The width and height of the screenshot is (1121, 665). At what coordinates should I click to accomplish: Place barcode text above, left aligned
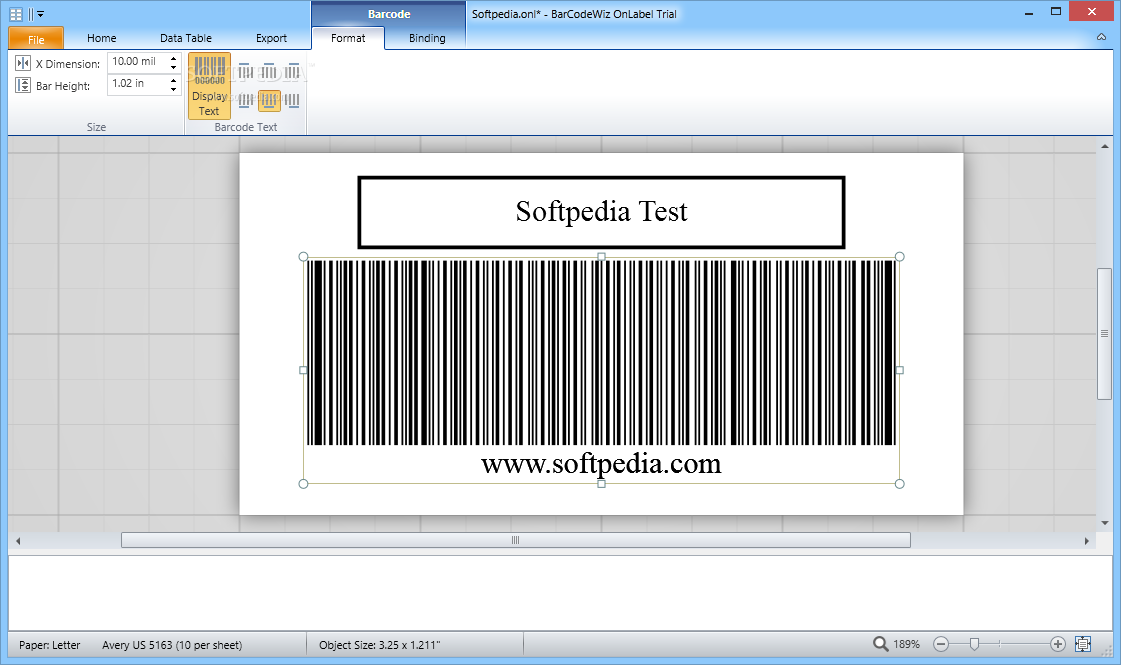point(245,72)
